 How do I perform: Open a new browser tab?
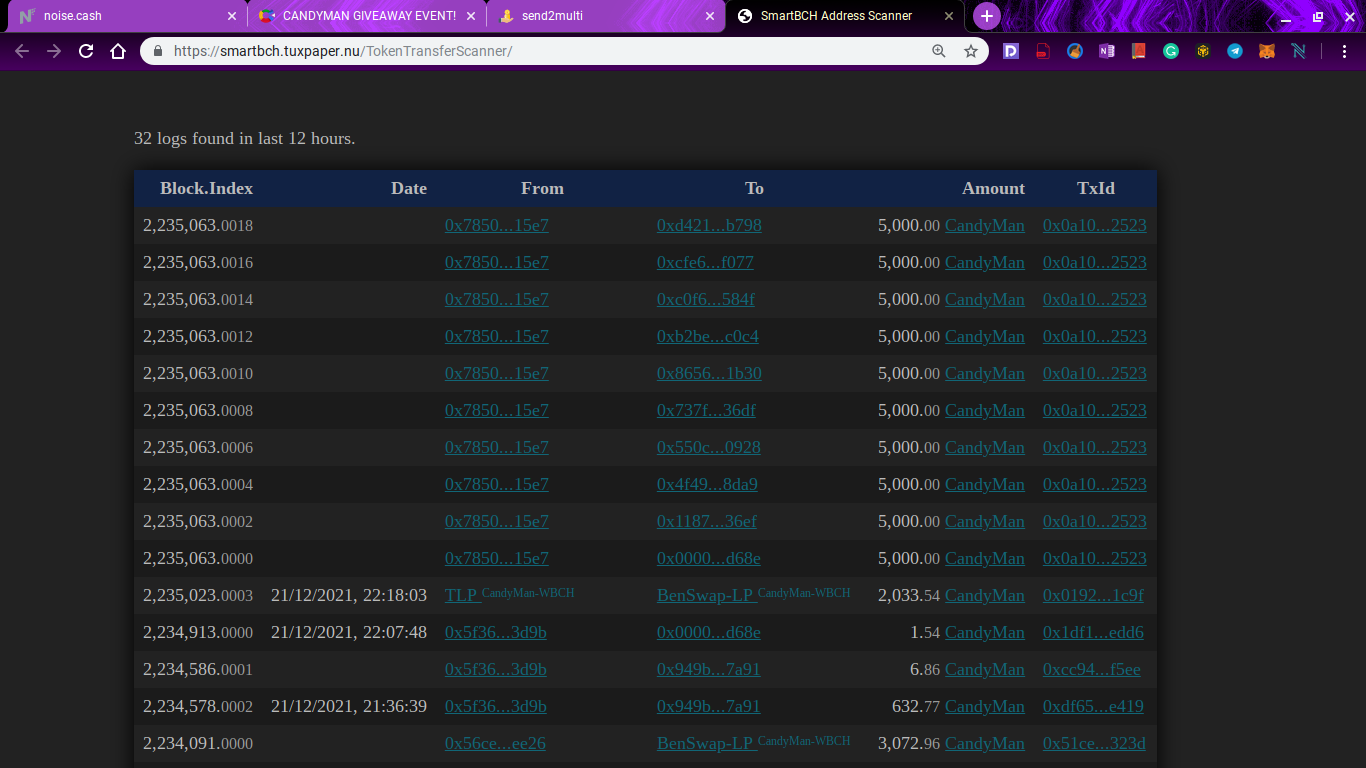click(x=986, y=16)
